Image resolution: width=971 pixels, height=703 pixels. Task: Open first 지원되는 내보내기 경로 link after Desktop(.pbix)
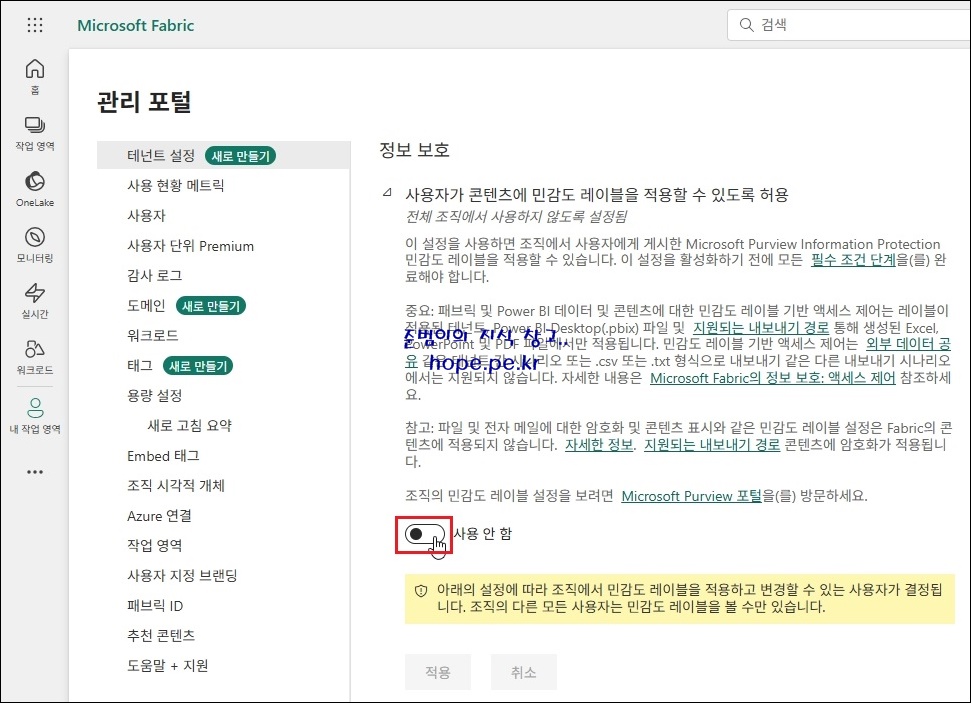click(x=760, y=328)
